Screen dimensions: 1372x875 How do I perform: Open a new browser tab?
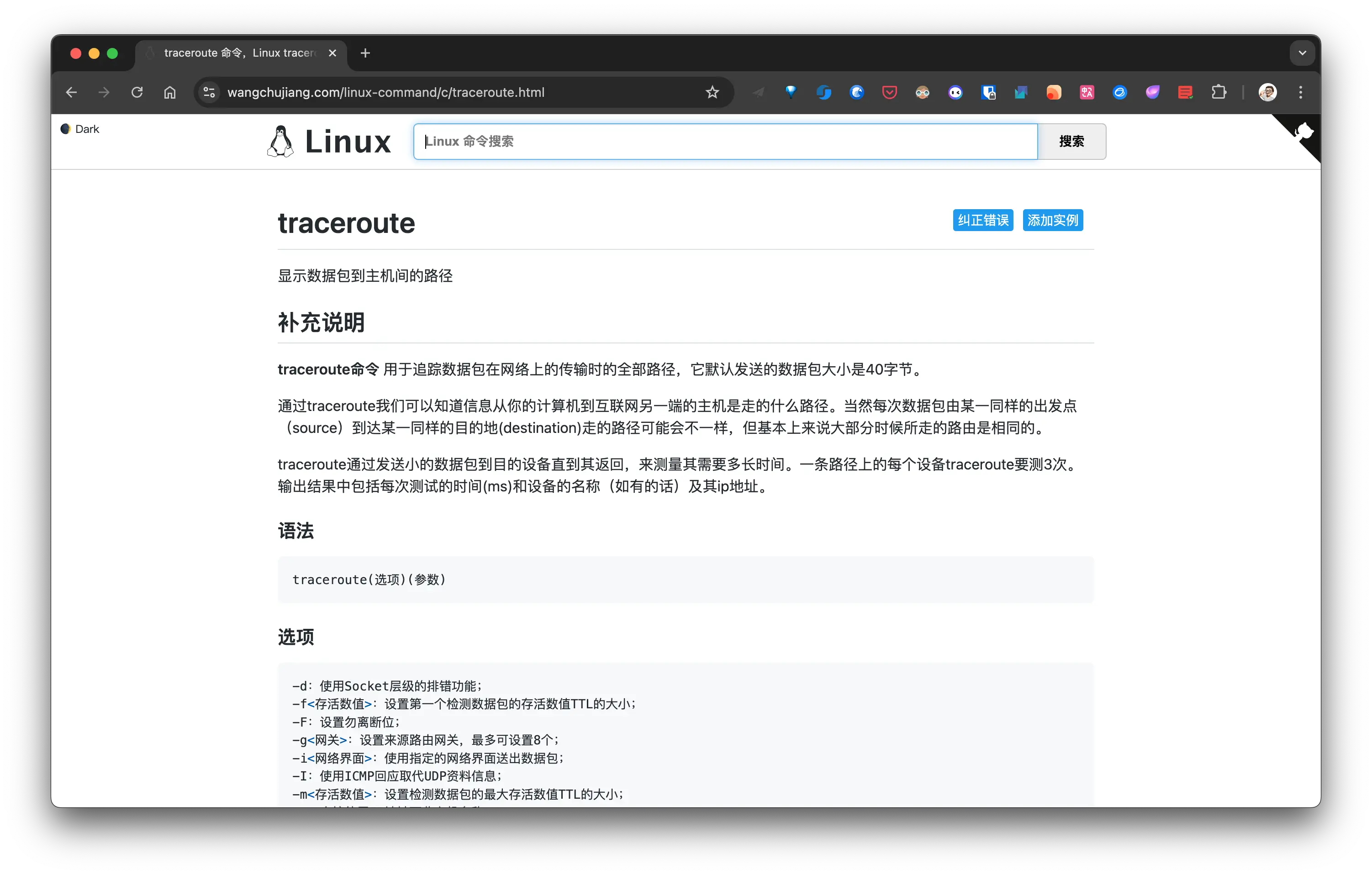[x=364, y=53]
